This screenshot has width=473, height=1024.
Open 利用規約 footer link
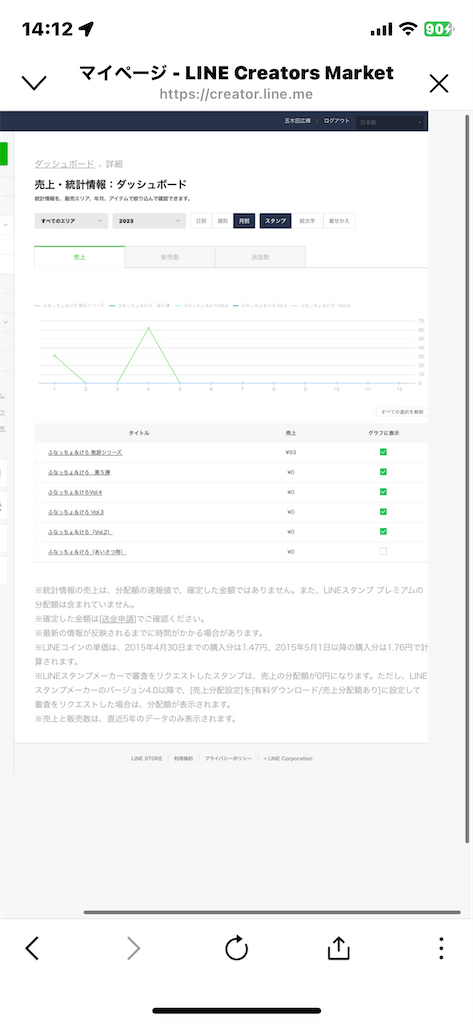(183, 759)
